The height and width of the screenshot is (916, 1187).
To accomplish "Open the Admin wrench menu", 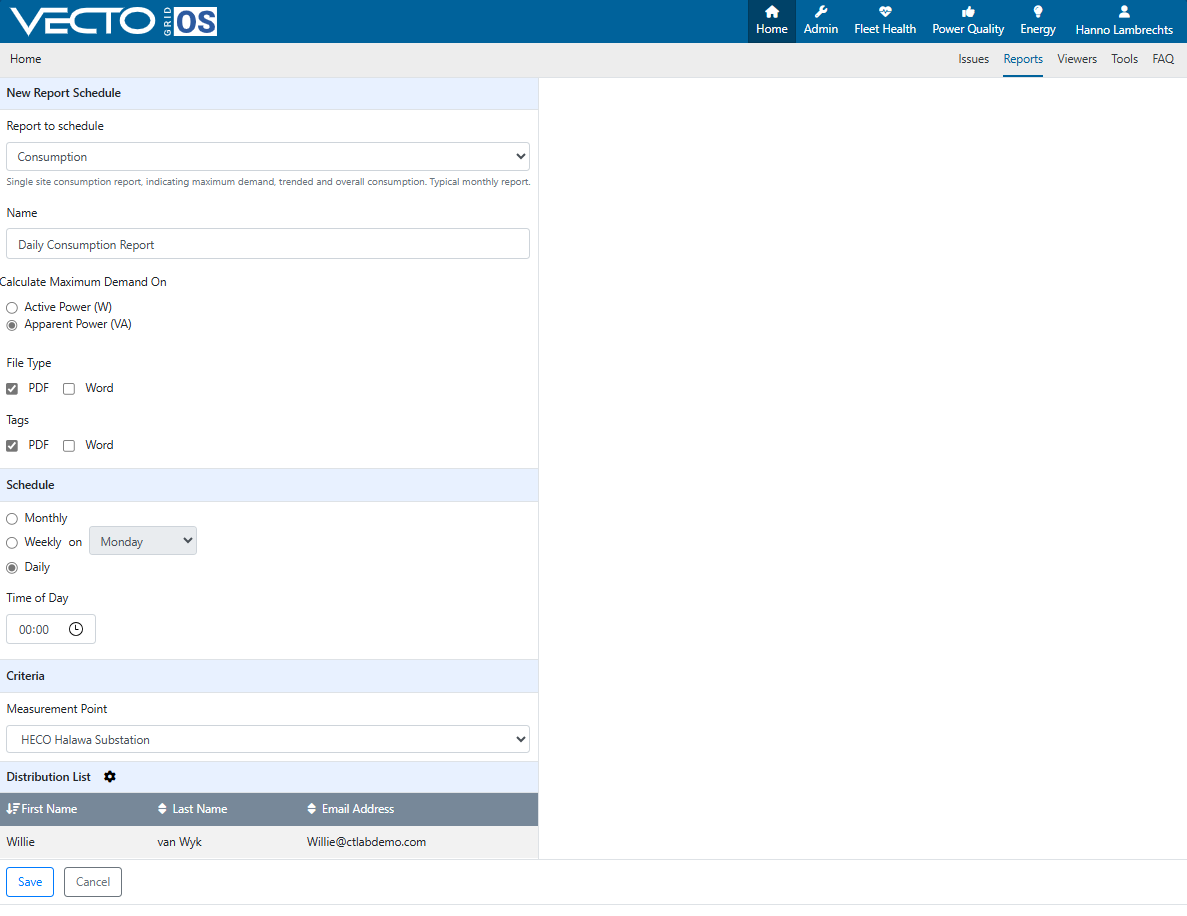I will click(x=821, y=21).
